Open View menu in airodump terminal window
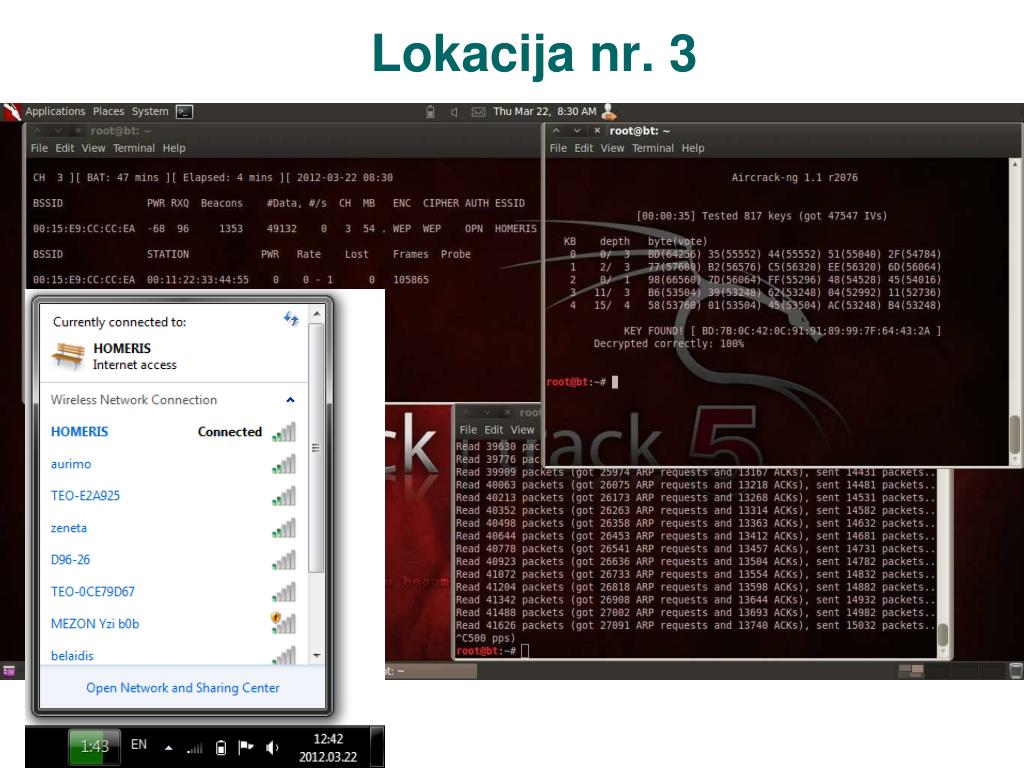This screenshot has width=1024, height=768. tap(93, 148)
